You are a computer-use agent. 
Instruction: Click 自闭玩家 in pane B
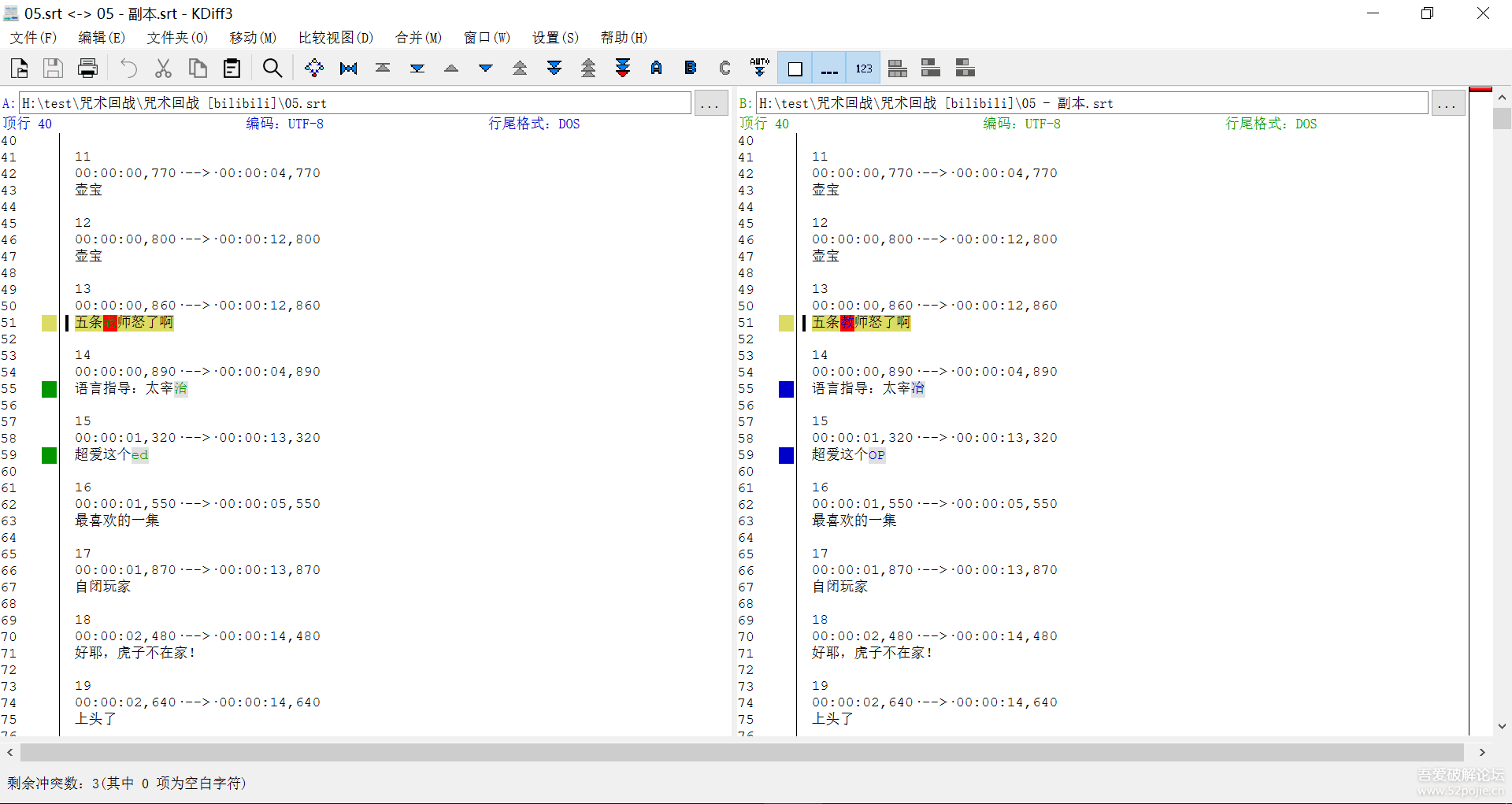pos(840,587)
